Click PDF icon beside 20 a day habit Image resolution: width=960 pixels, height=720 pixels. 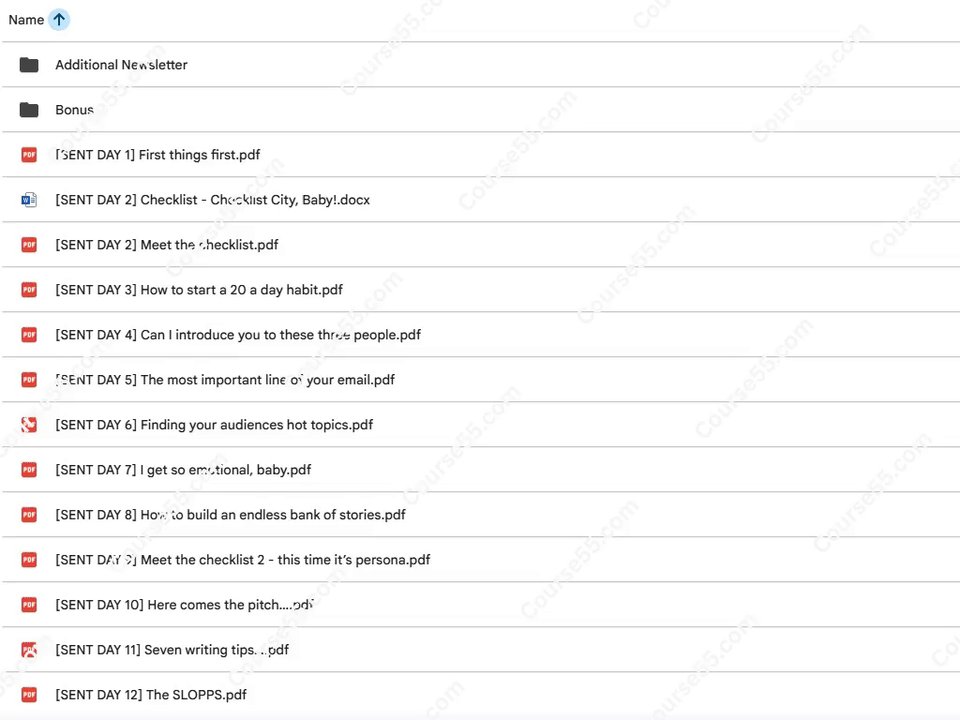[x=29, y=290]
